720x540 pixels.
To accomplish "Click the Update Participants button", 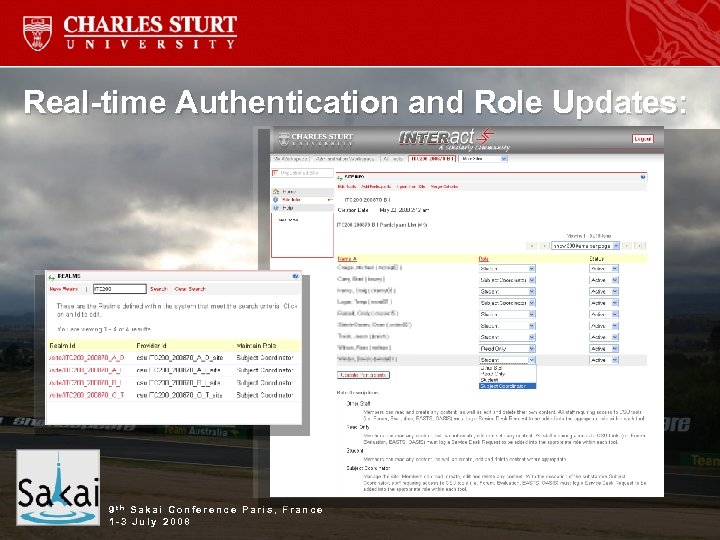I will coord(363,375).
